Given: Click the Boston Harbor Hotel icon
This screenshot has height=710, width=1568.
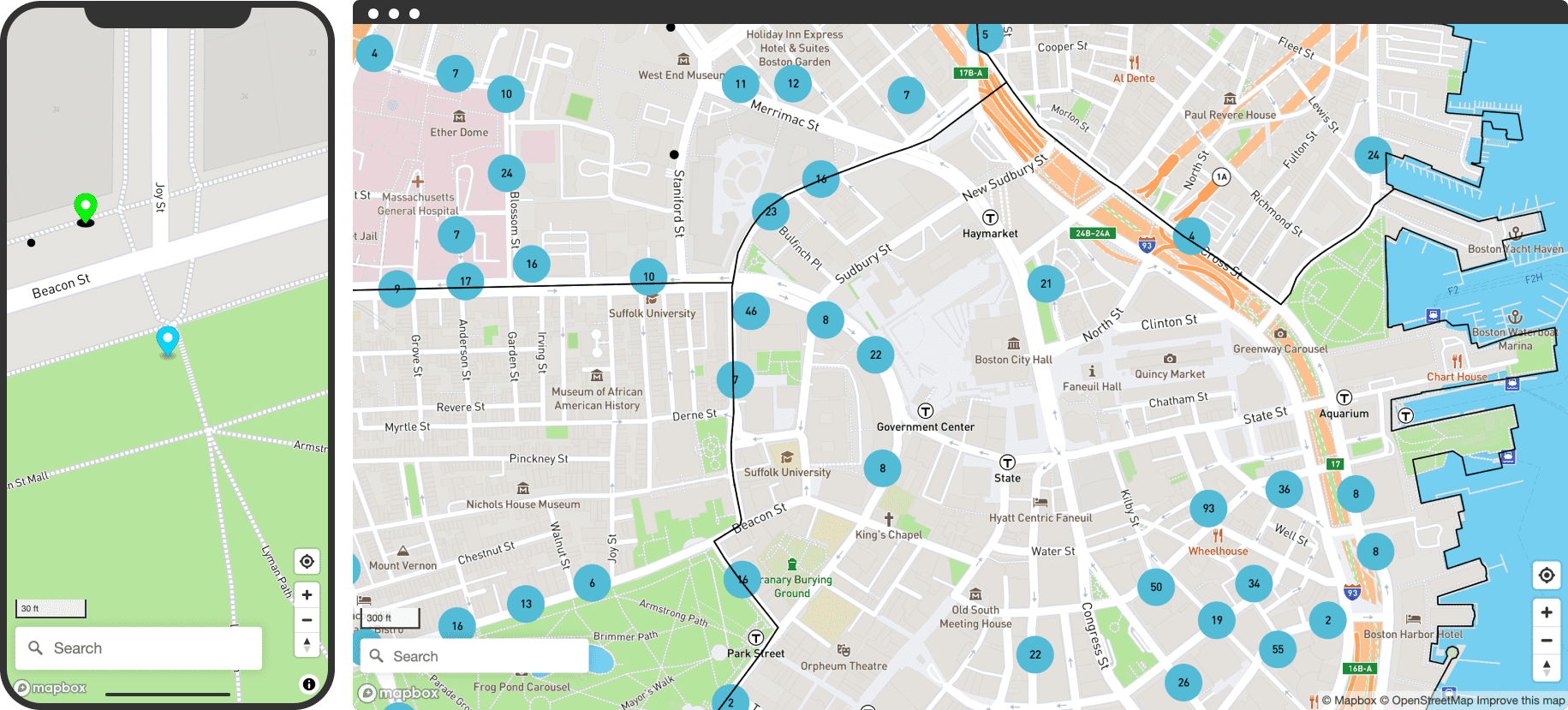Looking at the screenshot, I should tap(1413, 619).
